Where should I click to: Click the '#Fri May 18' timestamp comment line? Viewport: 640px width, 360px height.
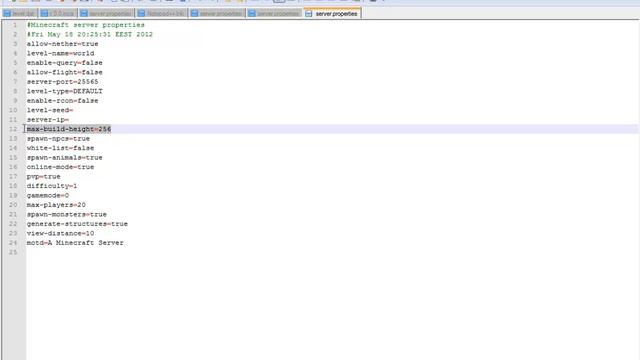pyautogui.click(x=90, y=34)
